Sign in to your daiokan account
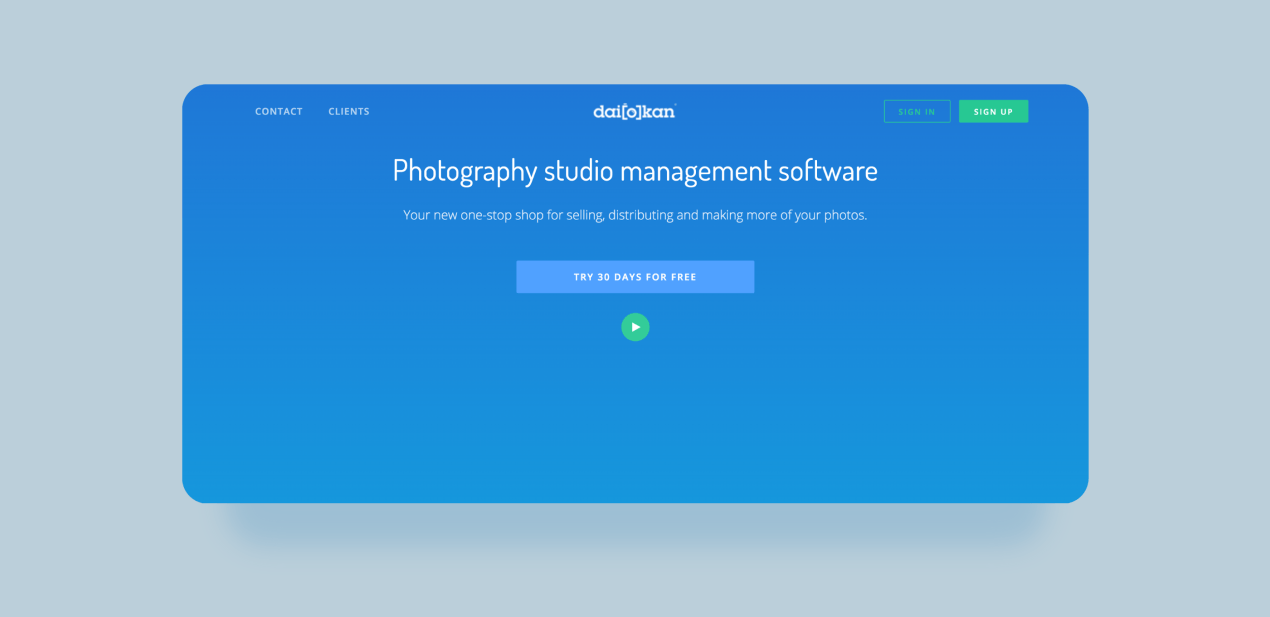Viewport: 1270px width, 617px height. click(x=917, y=111)
